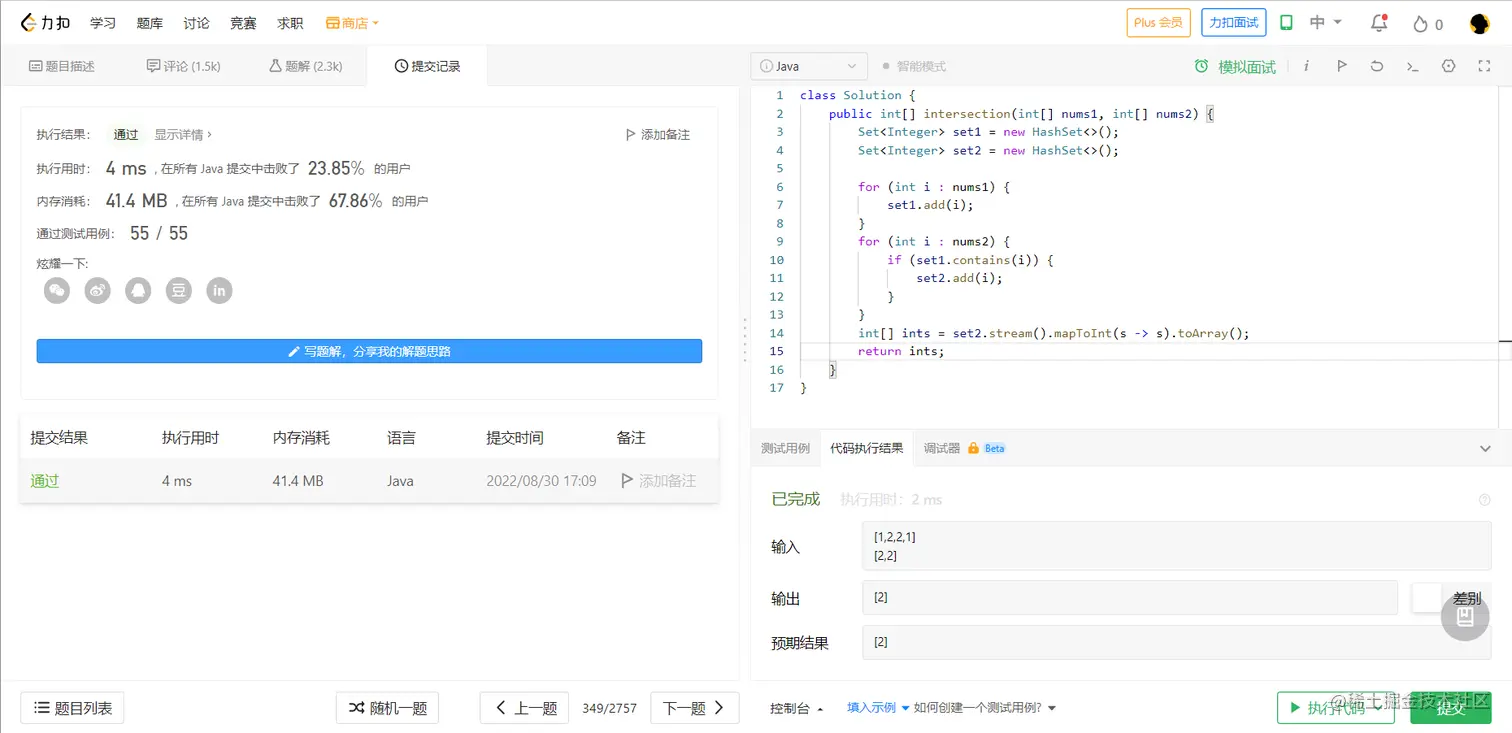
Task: Click the Plus 会员 button
Action: [1158, 23]
